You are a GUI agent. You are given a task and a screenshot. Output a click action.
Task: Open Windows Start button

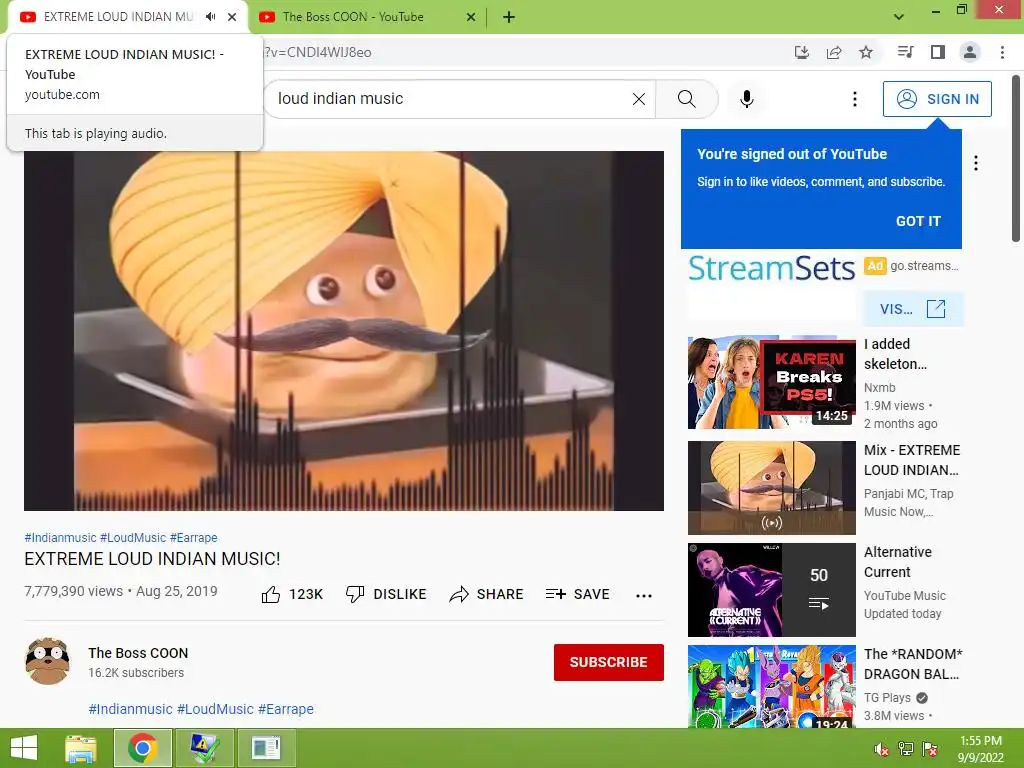click(24, 748)
